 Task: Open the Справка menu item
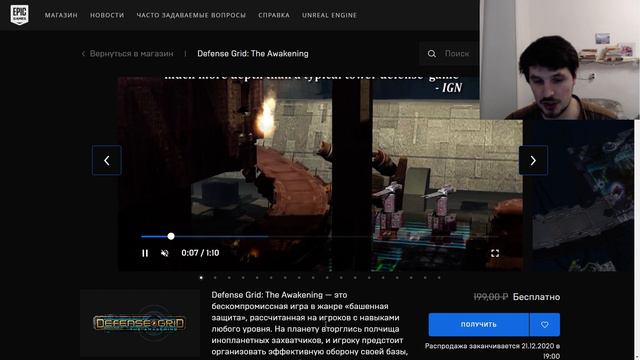click(274, 15)
